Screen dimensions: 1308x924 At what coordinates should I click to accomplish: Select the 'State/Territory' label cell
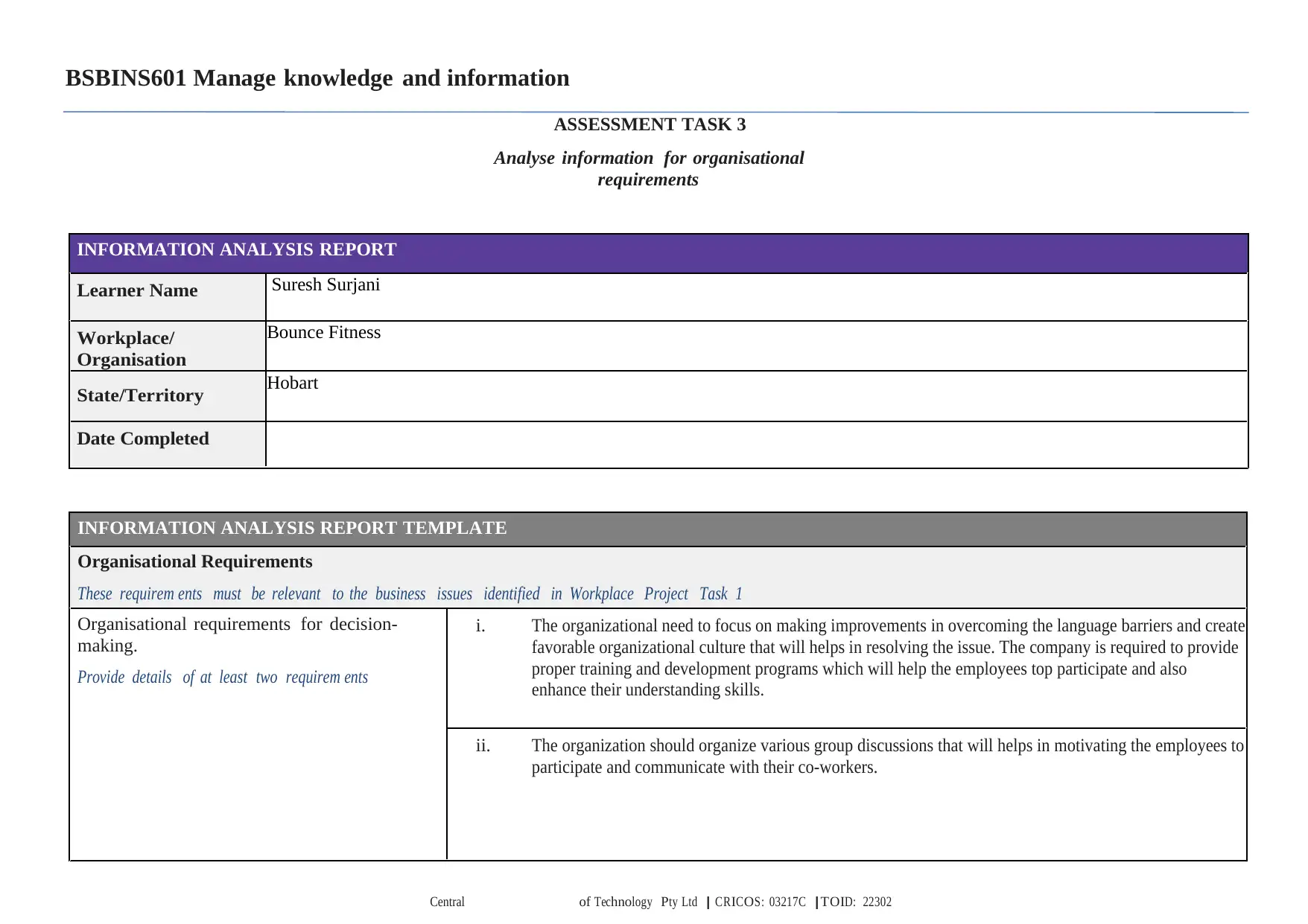[x=168, y=396]
